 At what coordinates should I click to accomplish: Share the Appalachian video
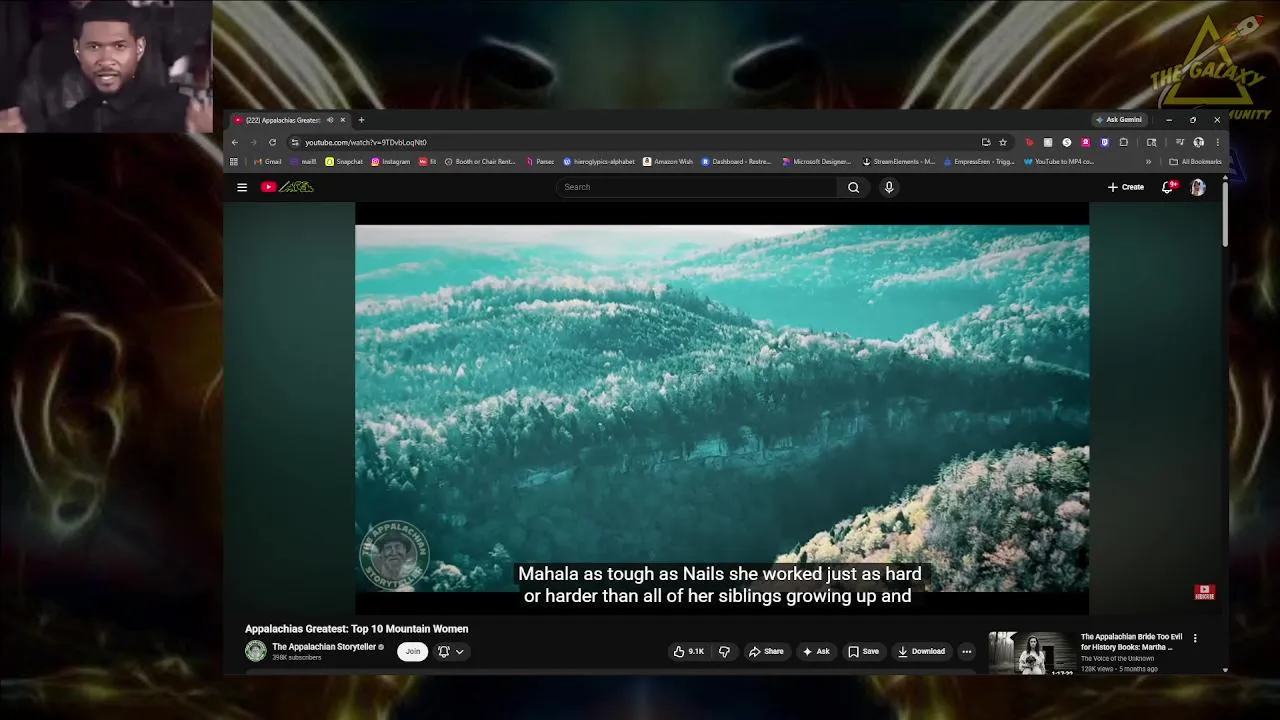(766, 651)
